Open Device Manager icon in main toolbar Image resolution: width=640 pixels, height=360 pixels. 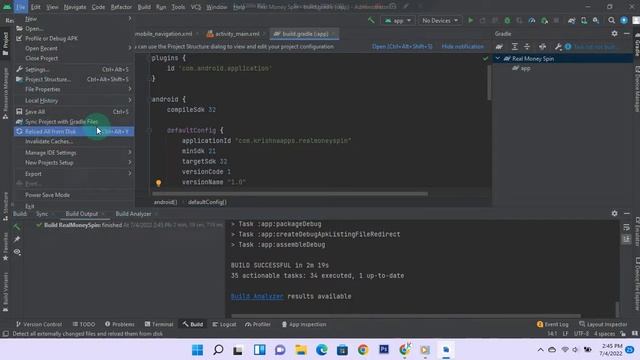click(x=584, y=20)
